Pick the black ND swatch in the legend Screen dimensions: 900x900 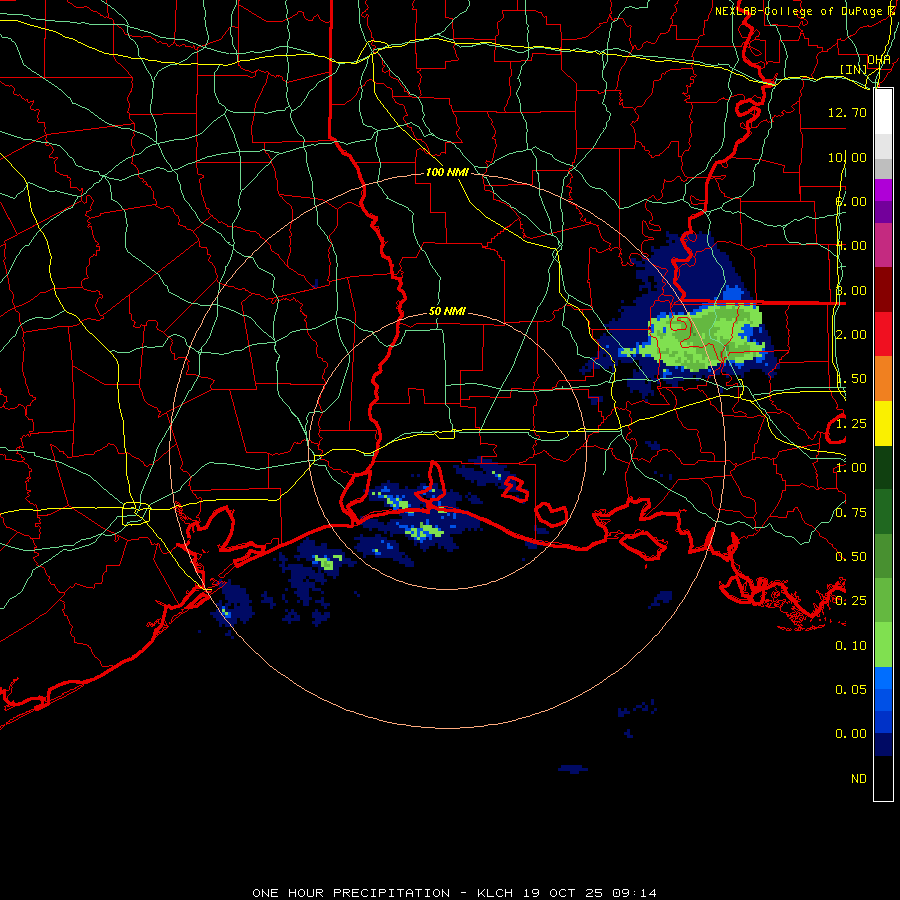click(x=883, y=778)
